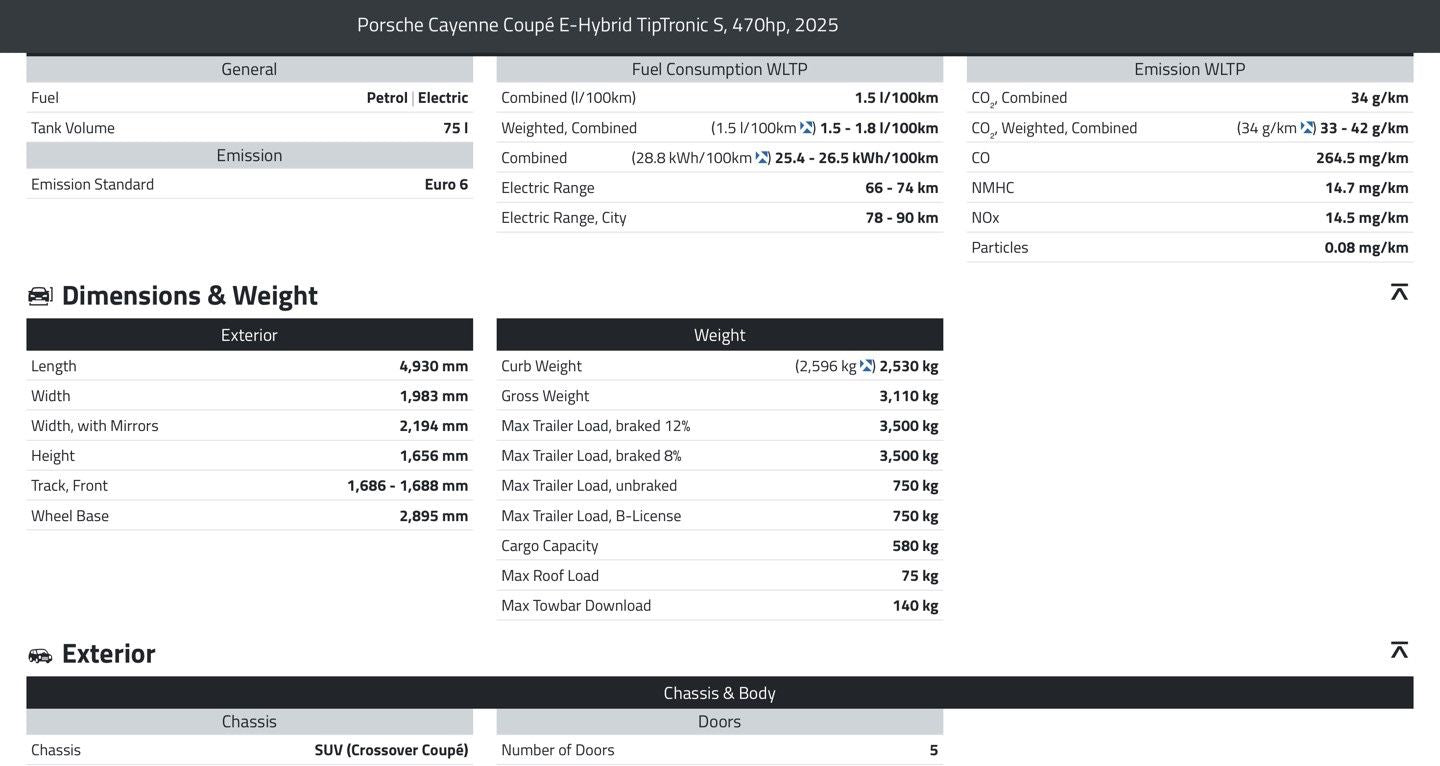Click the Chassis & Body header bar
1440x766 pixels.
coord(719,693)
